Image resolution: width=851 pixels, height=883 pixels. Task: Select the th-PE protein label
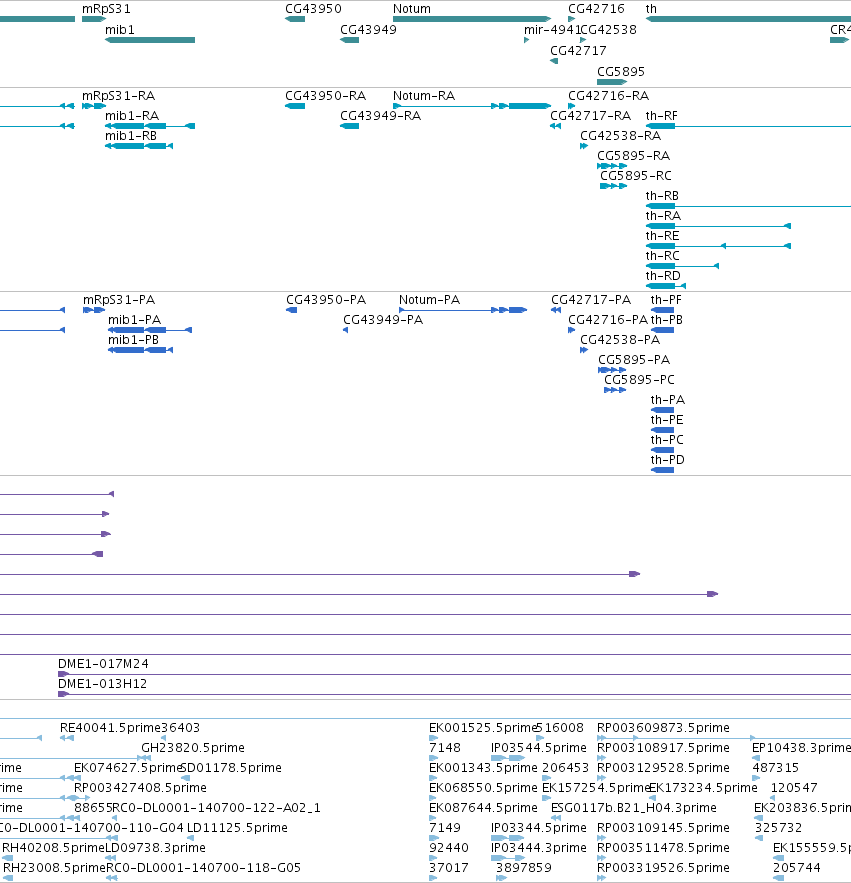[x=667, y=420]
